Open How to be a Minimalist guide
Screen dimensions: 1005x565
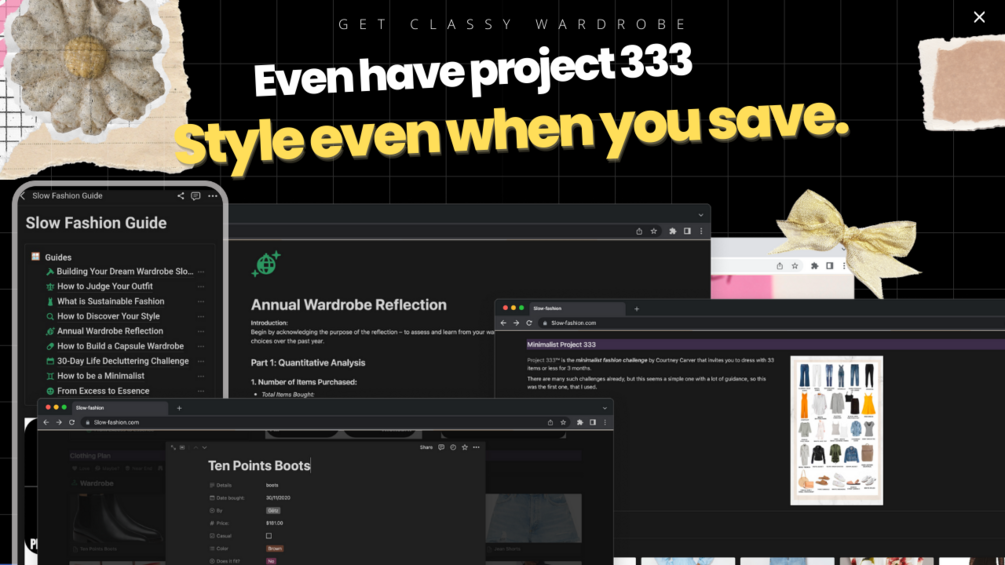[101, 376]
